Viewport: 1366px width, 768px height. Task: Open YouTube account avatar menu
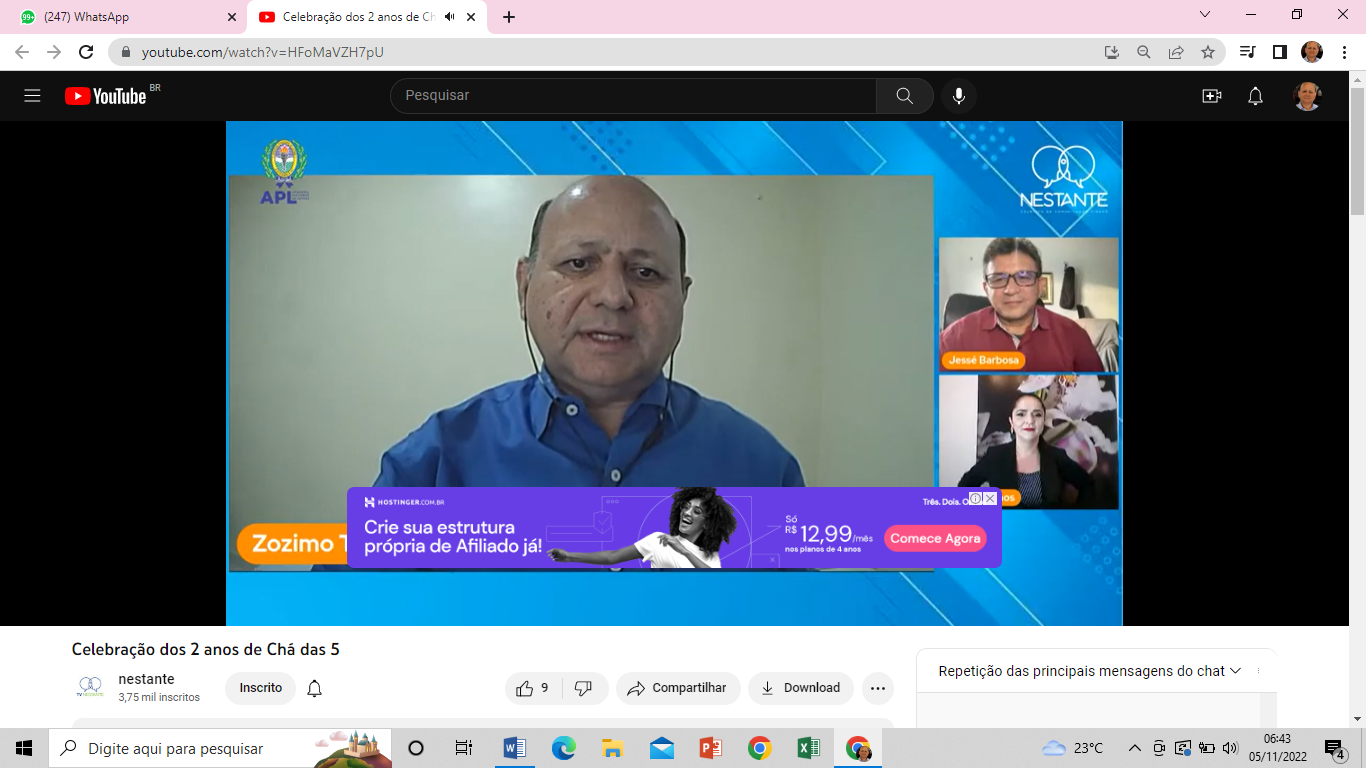click(x=1307, y=96)
